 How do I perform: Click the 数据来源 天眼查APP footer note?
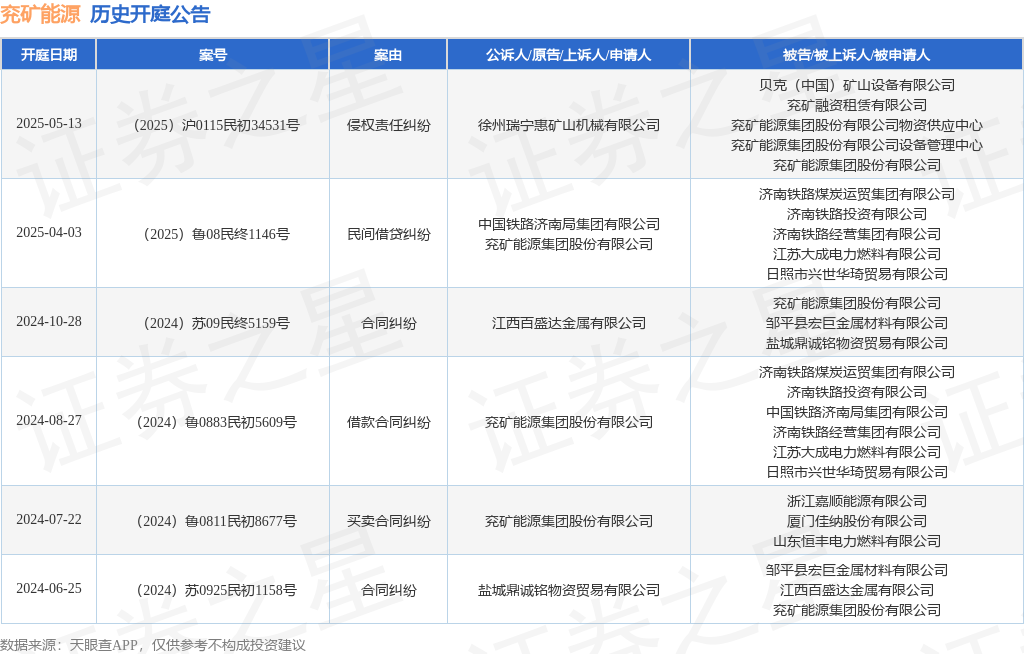[x=153, y=646]
